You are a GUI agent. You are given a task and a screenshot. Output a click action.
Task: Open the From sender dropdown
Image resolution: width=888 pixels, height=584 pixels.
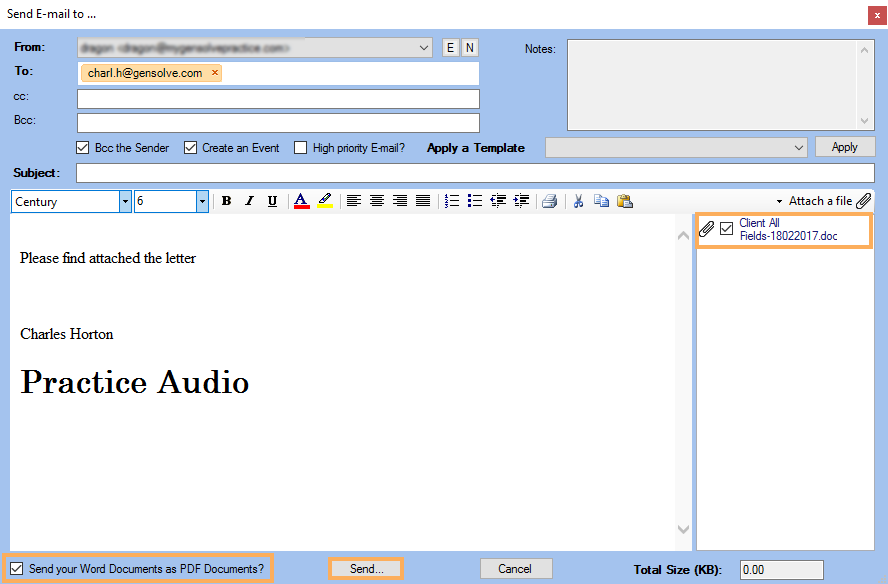point(424,48)
